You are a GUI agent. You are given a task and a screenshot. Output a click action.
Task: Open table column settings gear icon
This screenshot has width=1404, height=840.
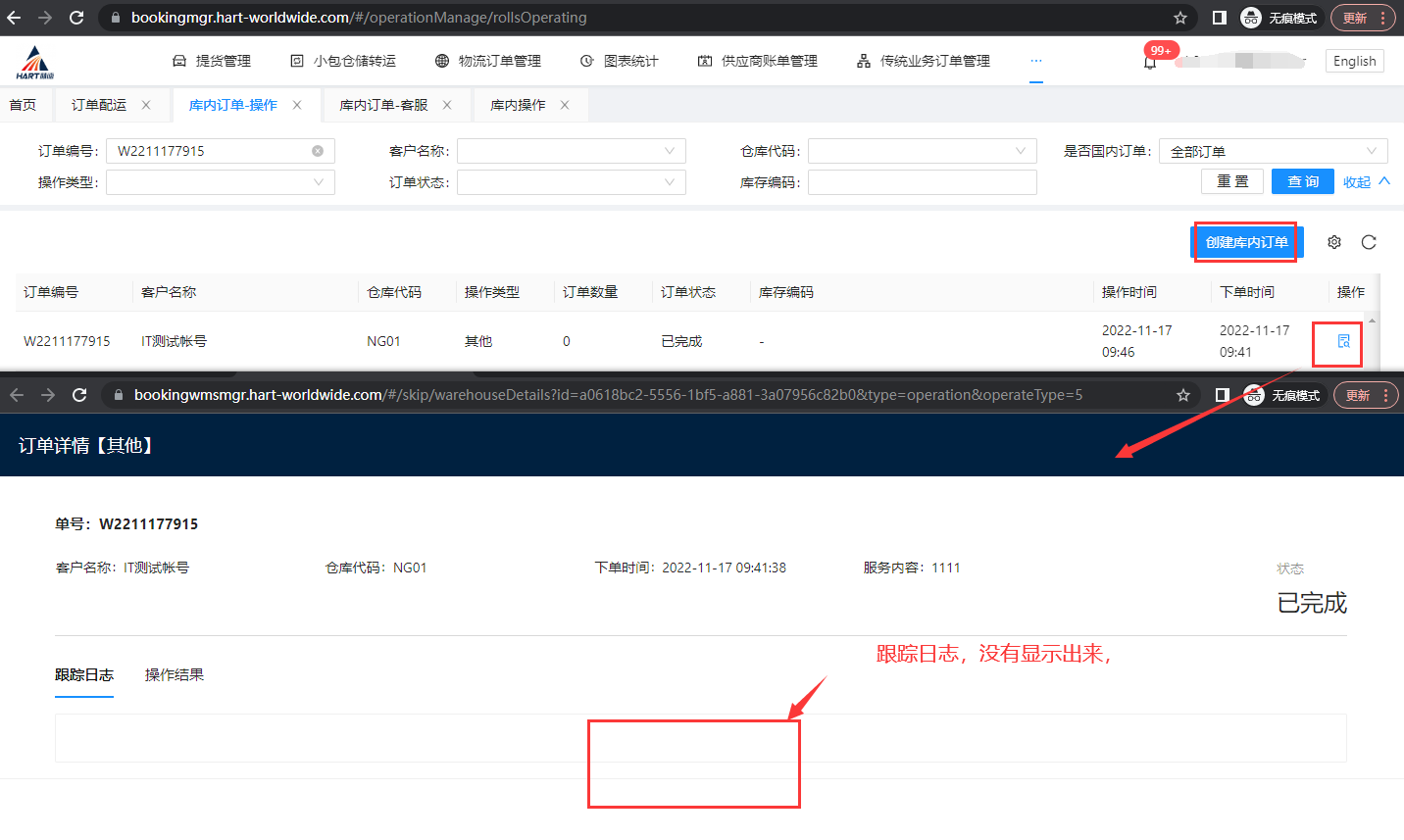(x=1333, y=242)
